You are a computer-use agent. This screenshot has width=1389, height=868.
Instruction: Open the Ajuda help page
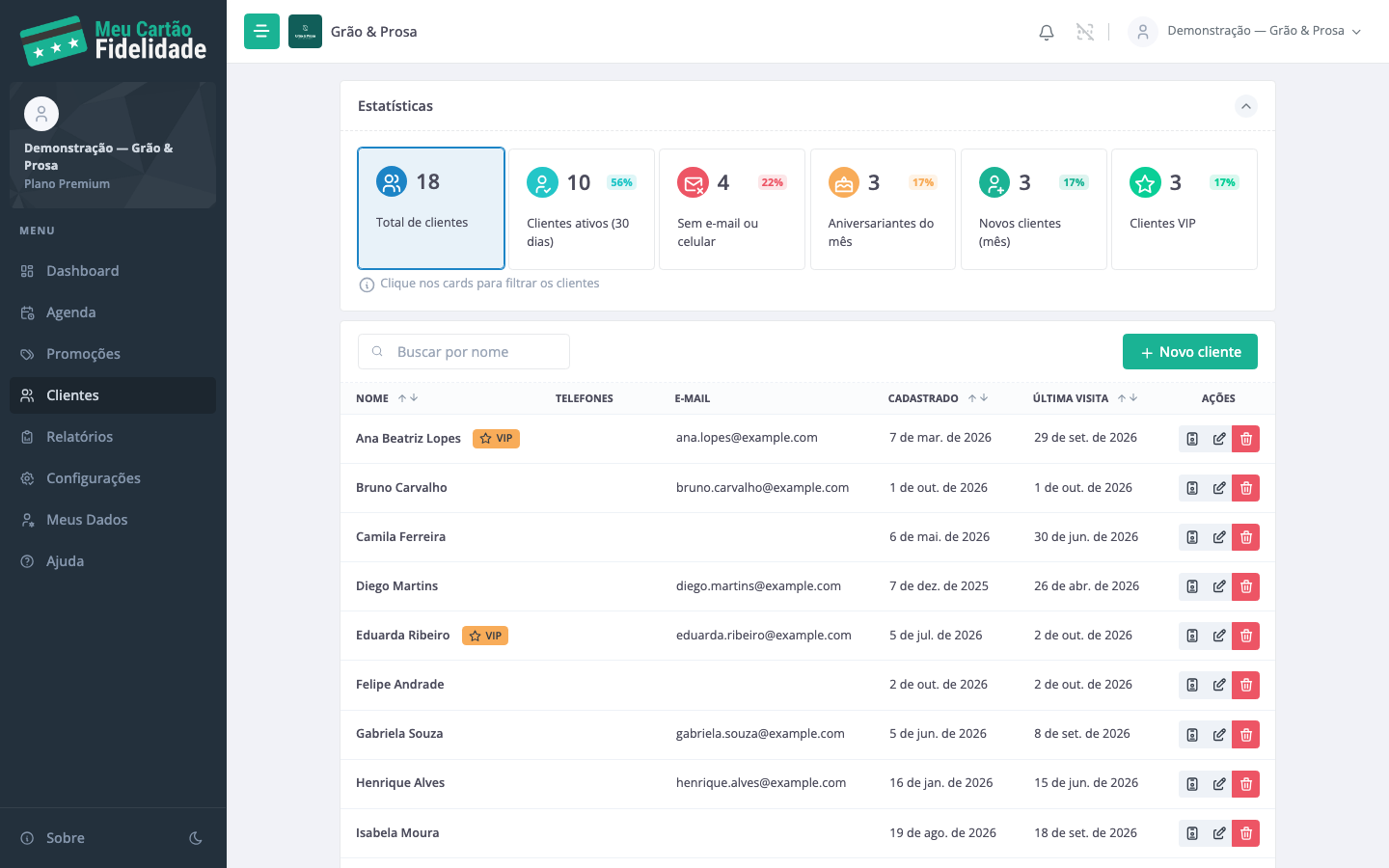tap(113, 561)
